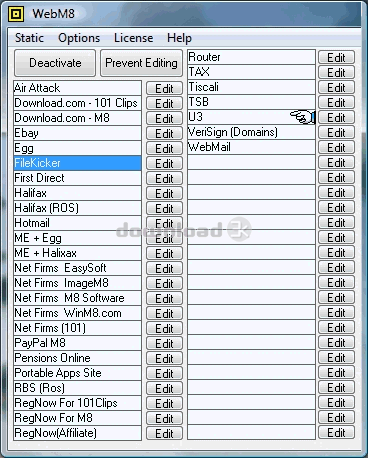Select the U3 entry

[251, 117]
